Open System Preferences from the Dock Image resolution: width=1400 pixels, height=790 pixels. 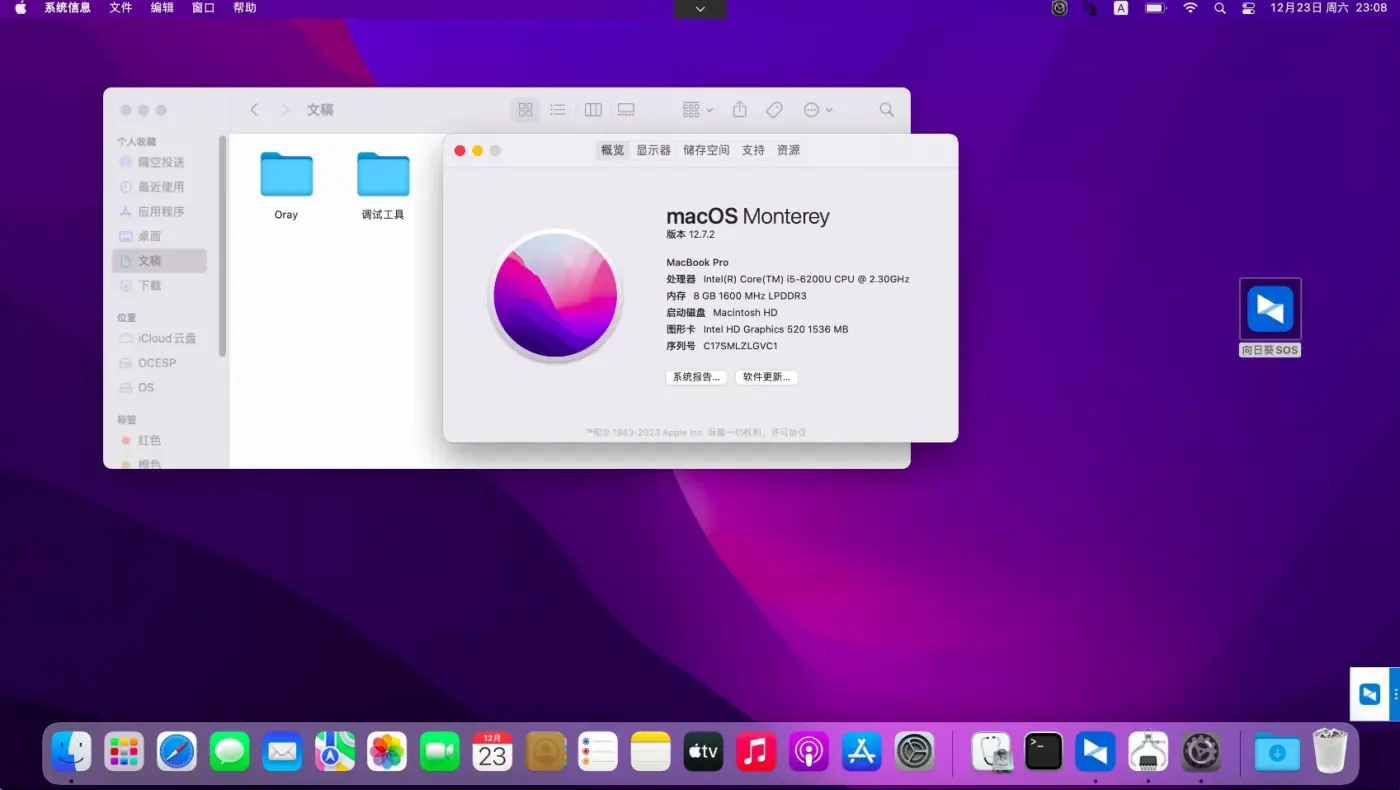click(x=914, y=751)
